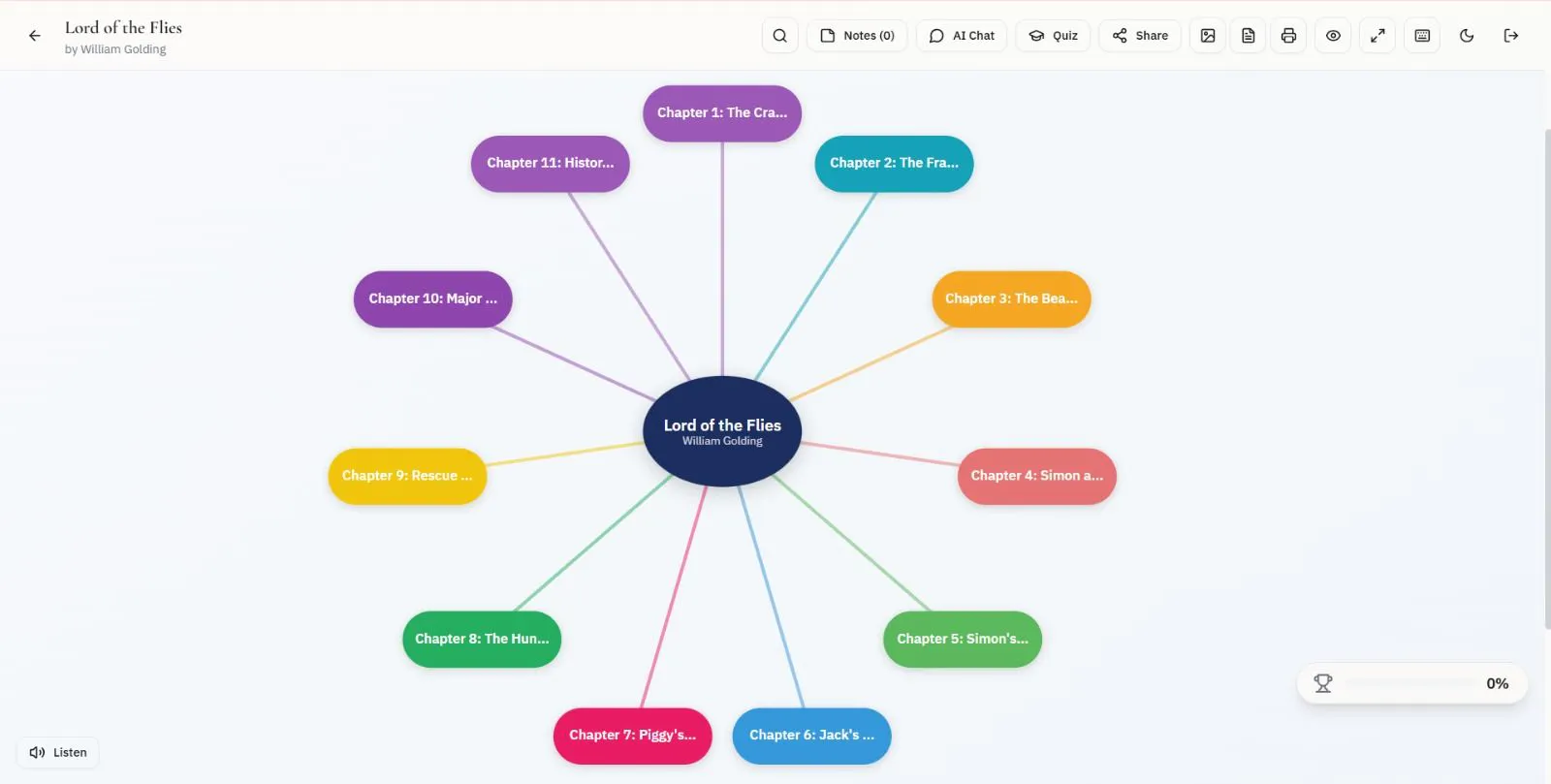Open the Chapter 11: Histor... node
Screen dimensions: 1551x784
click(x=550, y=164)
